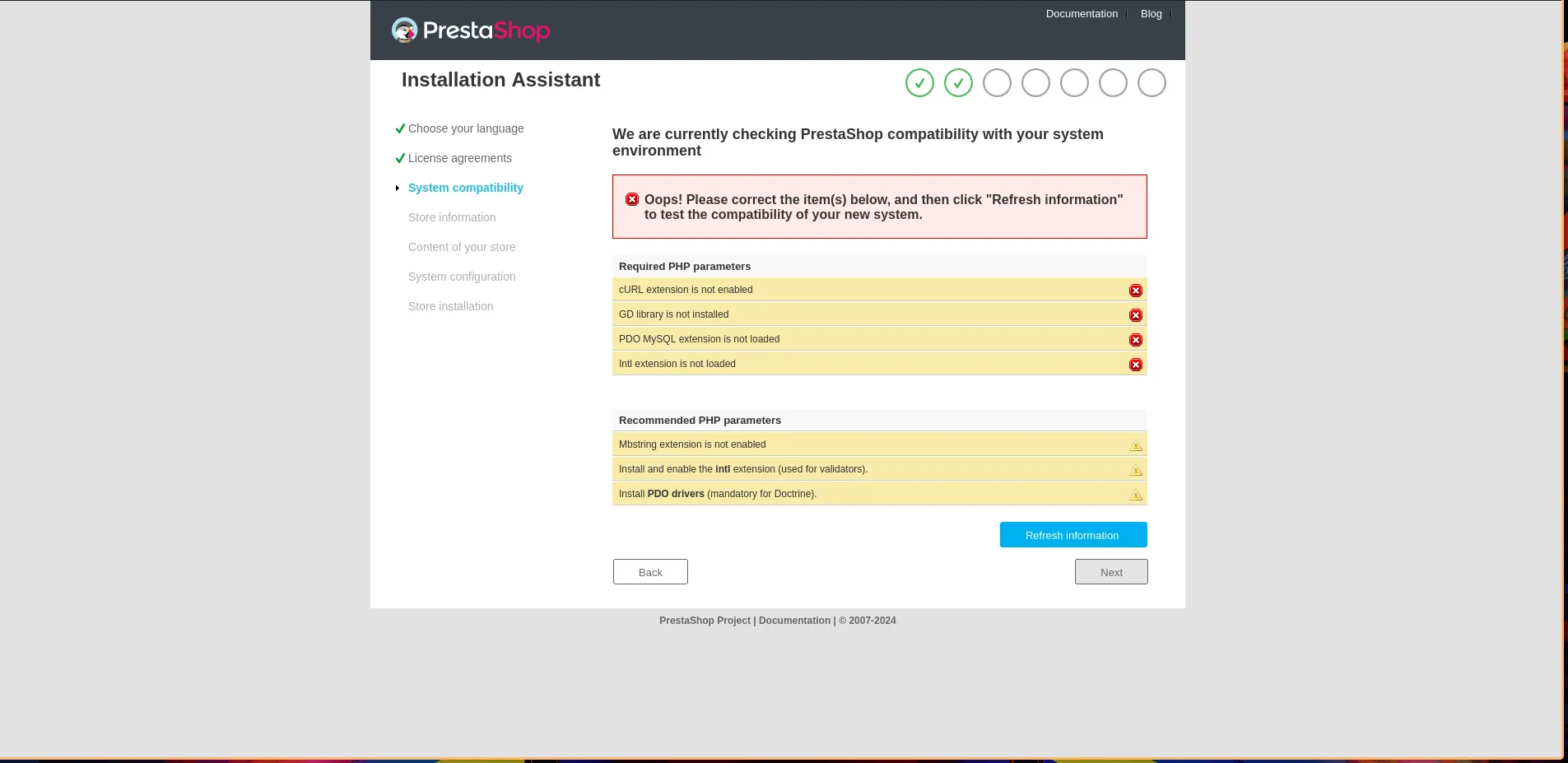The width and height of the screenshot is (1568, 763).
Task: Click 'Install and enable the intl extension' text
Action: (743, 469)
